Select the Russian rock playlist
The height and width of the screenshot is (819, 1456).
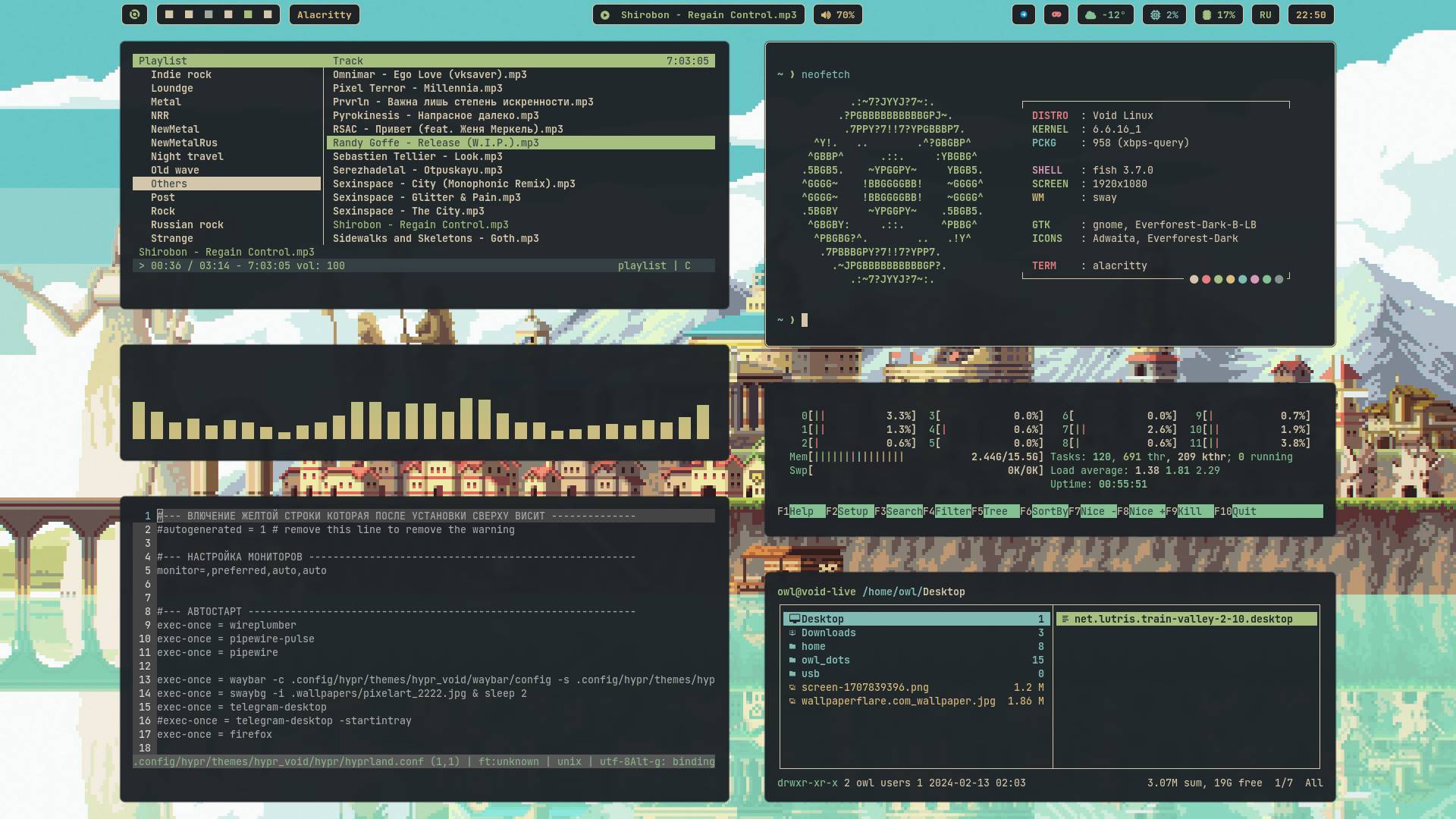pyautogui.click(x=187, y=224)
